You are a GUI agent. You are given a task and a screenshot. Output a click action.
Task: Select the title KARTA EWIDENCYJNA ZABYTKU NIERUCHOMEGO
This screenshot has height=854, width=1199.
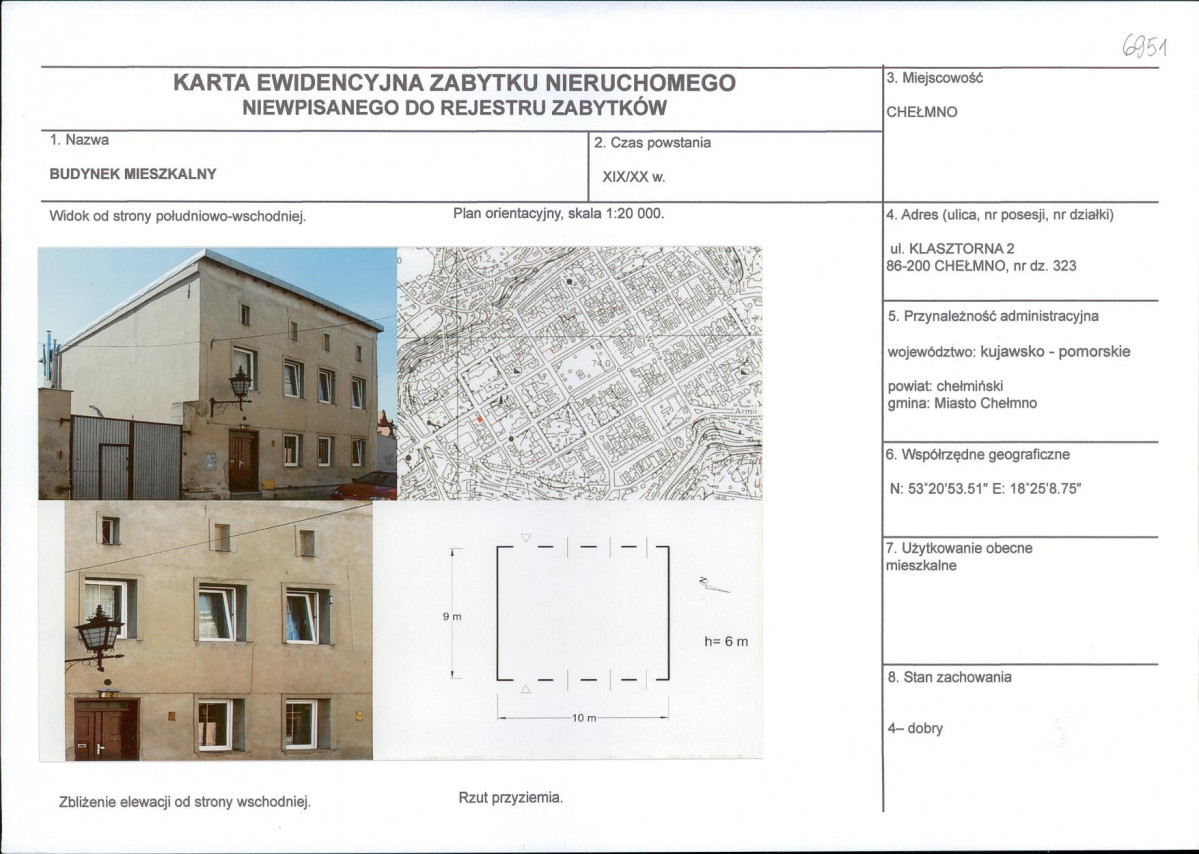click(455, 85)
